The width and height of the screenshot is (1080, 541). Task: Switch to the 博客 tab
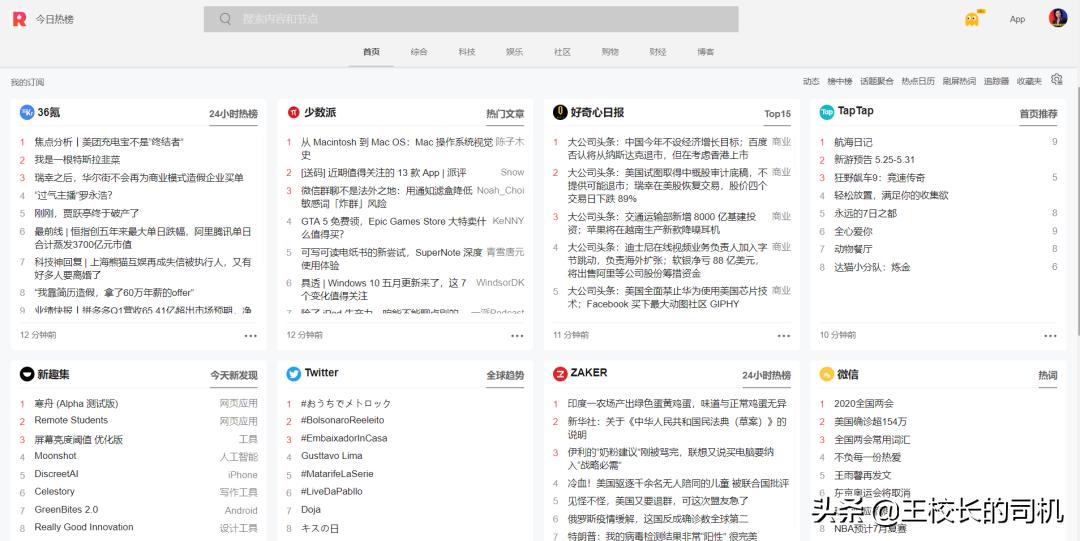705,52
